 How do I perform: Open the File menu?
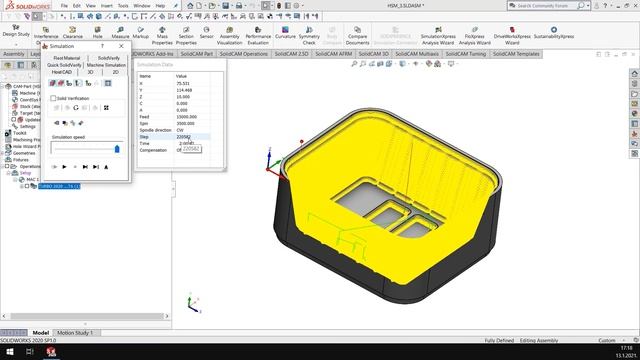[x=64, y=6]
